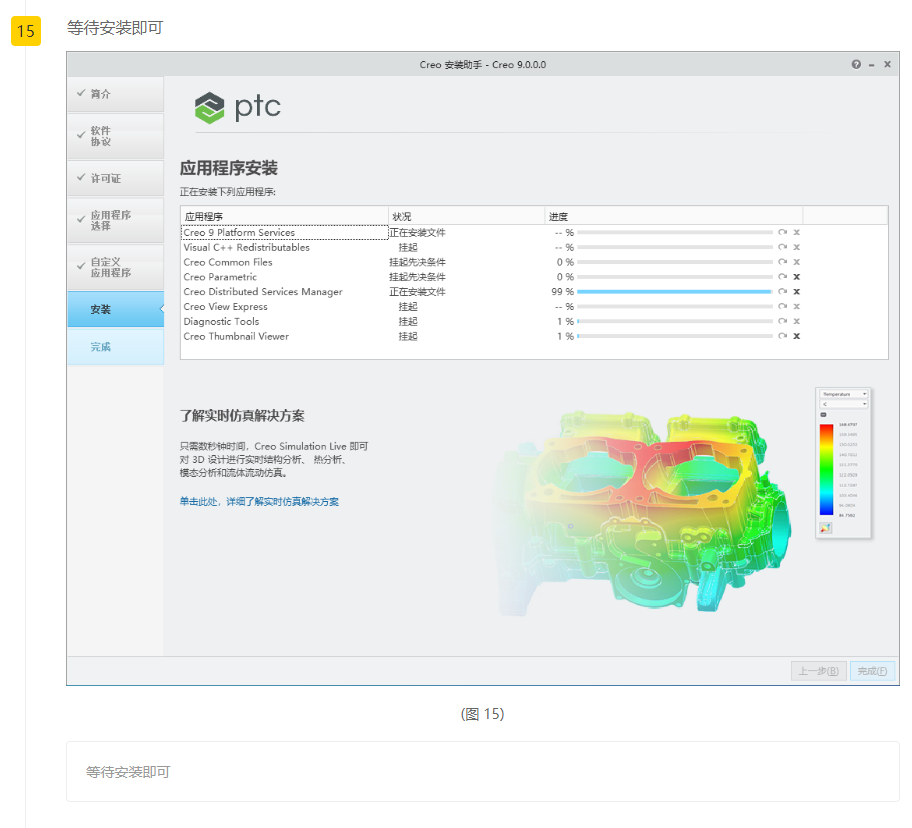Viewport: 912px width, 828px height.
Task: Click the 3D engine simulation image
Action: pos(643,512)
